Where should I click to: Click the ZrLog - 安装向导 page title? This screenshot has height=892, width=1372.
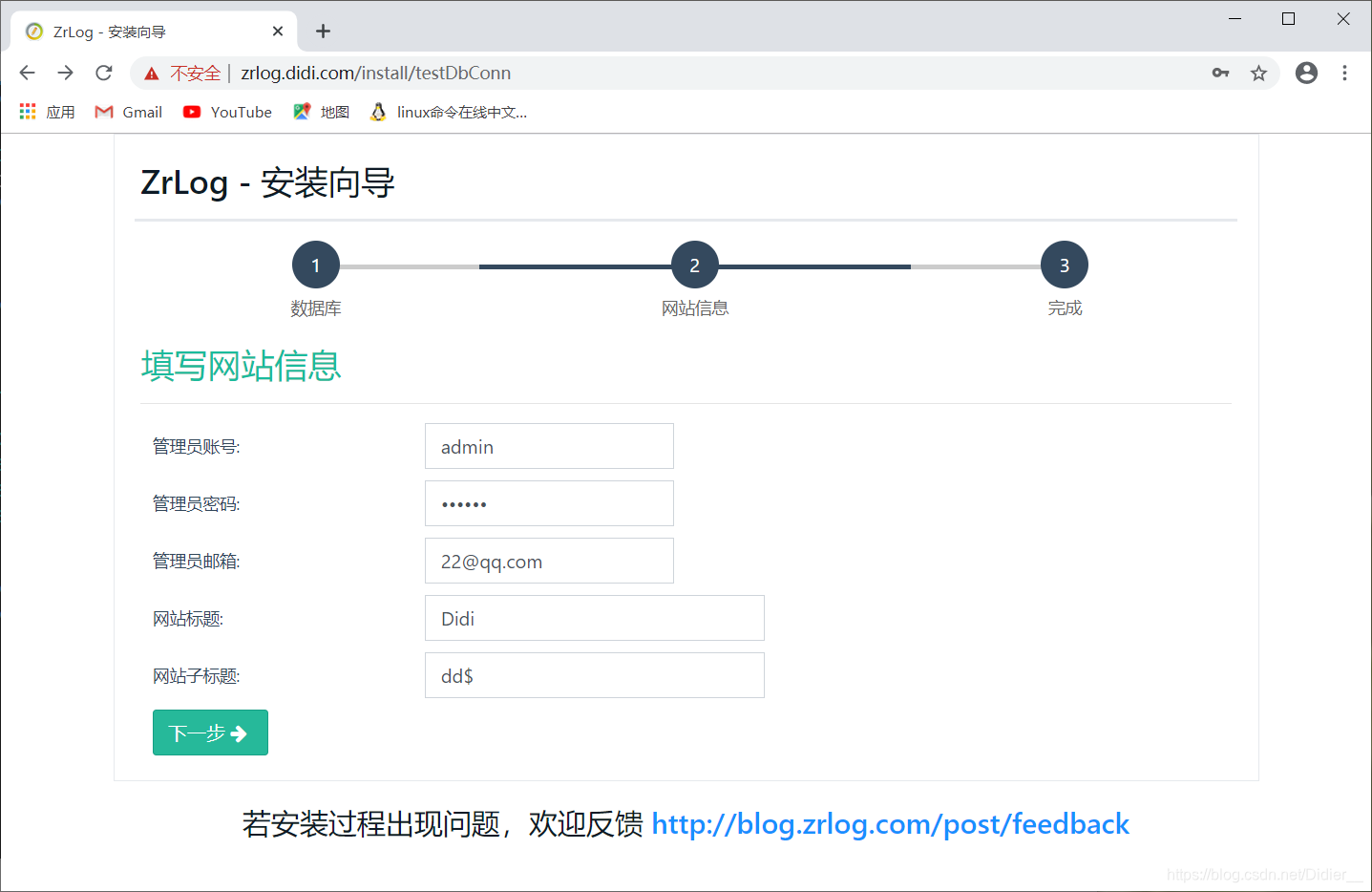[x=267, y=181]
